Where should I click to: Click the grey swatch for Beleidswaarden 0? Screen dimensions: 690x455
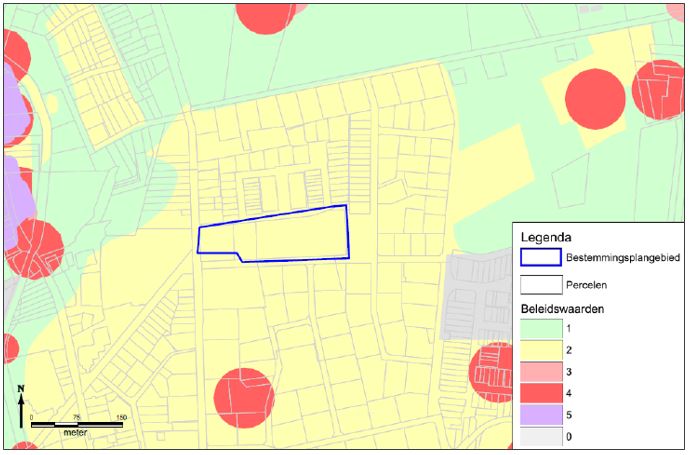(x=541, y=437)
